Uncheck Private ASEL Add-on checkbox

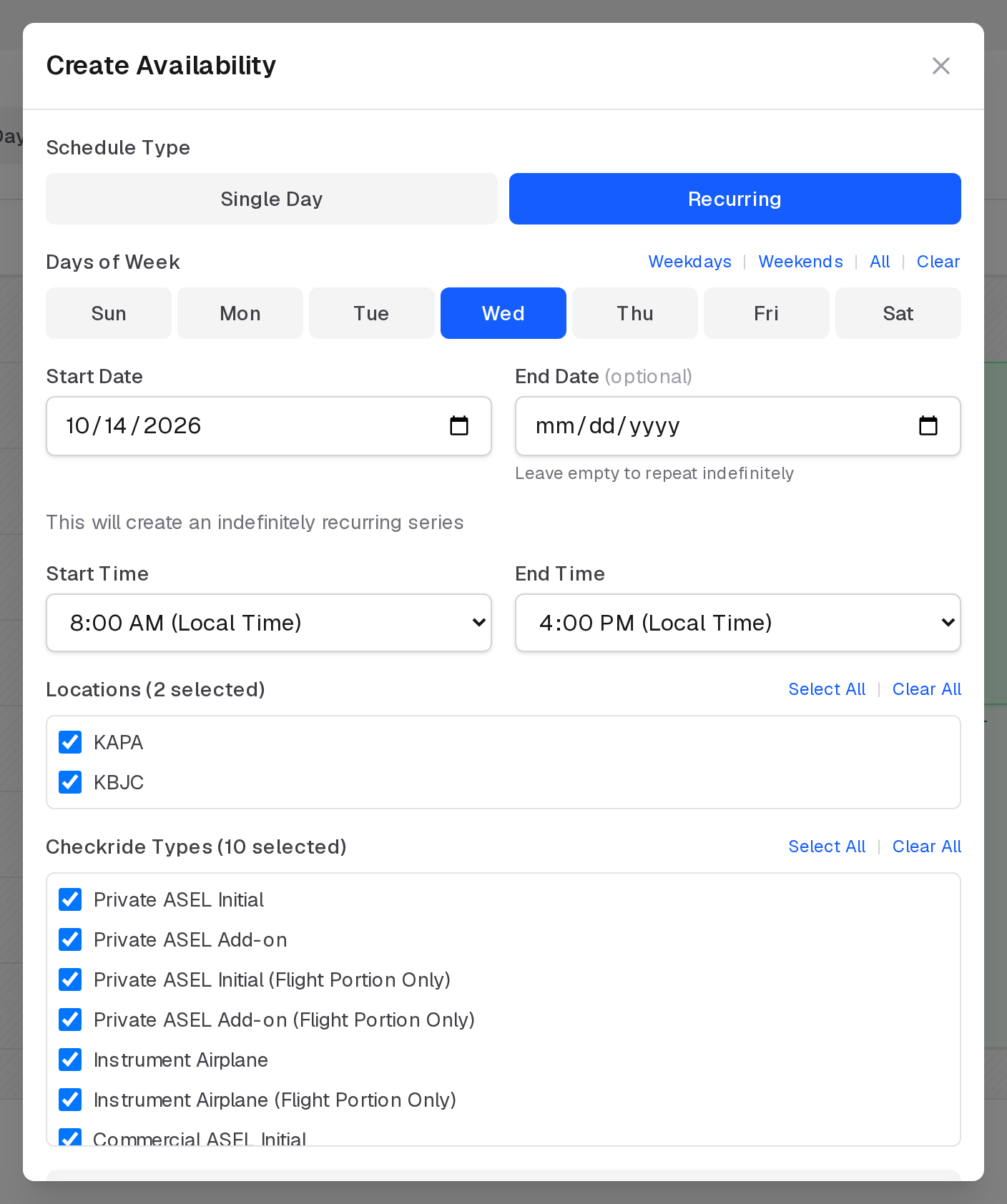[70, 939]
